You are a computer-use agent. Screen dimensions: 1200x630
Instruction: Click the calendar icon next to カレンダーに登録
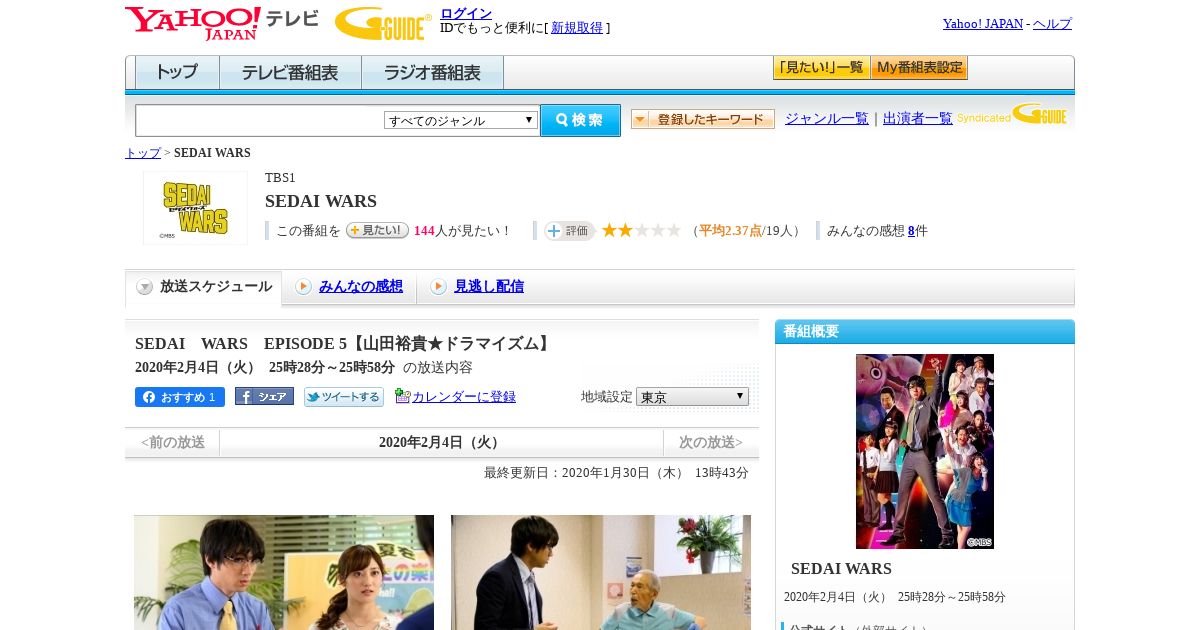402,396
